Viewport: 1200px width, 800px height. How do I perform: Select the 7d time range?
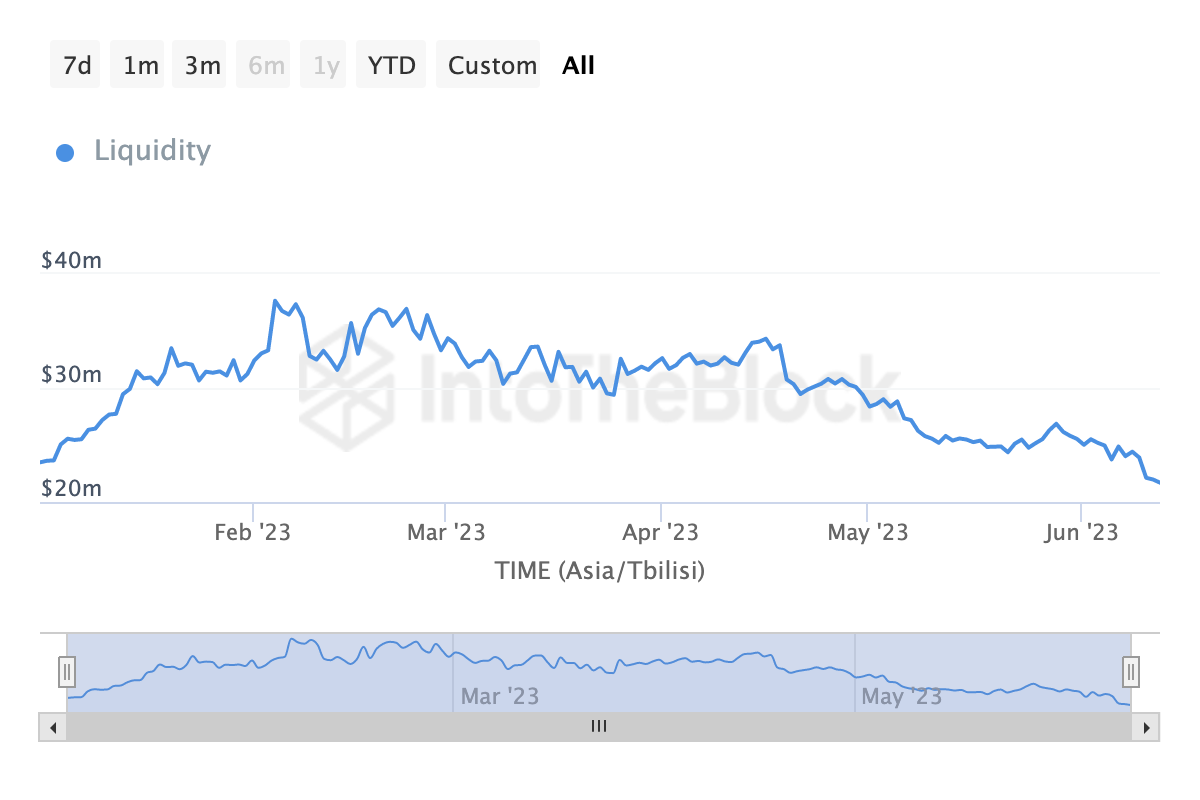(76, 66)
